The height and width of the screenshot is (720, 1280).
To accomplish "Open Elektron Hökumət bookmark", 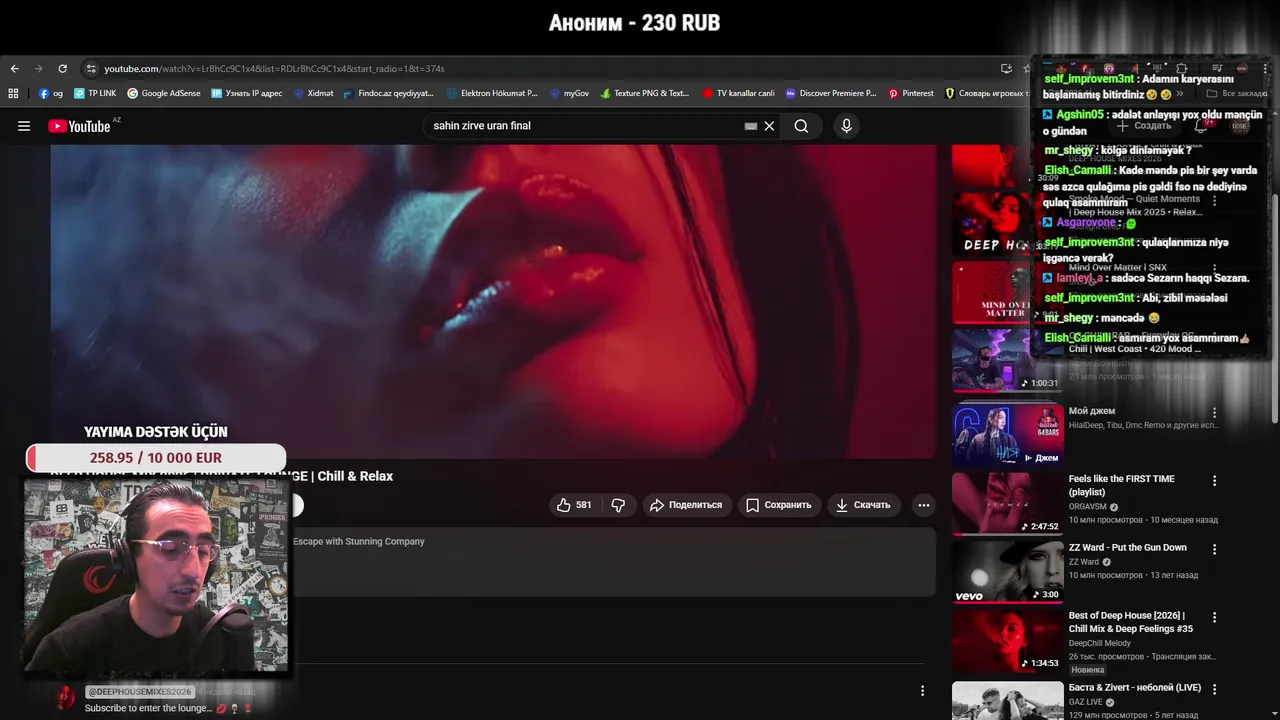I will tap(493, 93).
